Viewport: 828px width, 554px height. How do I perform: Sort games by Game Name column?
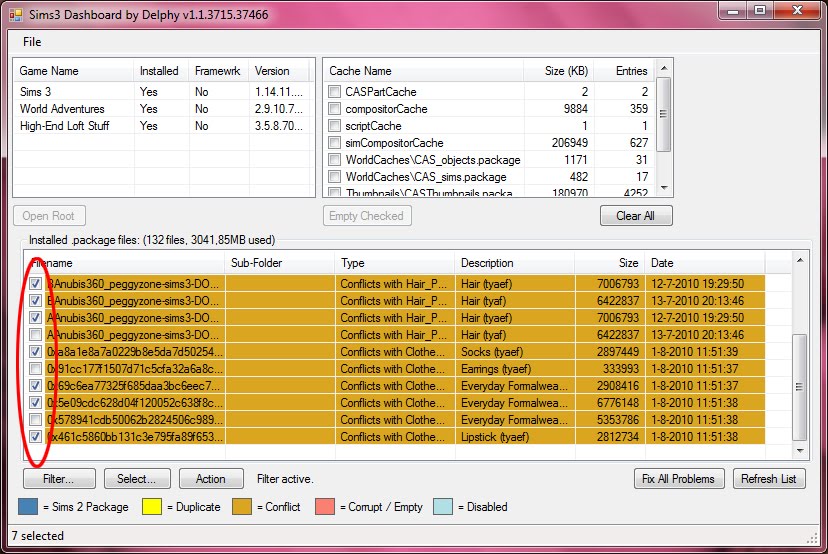point(73,71)
